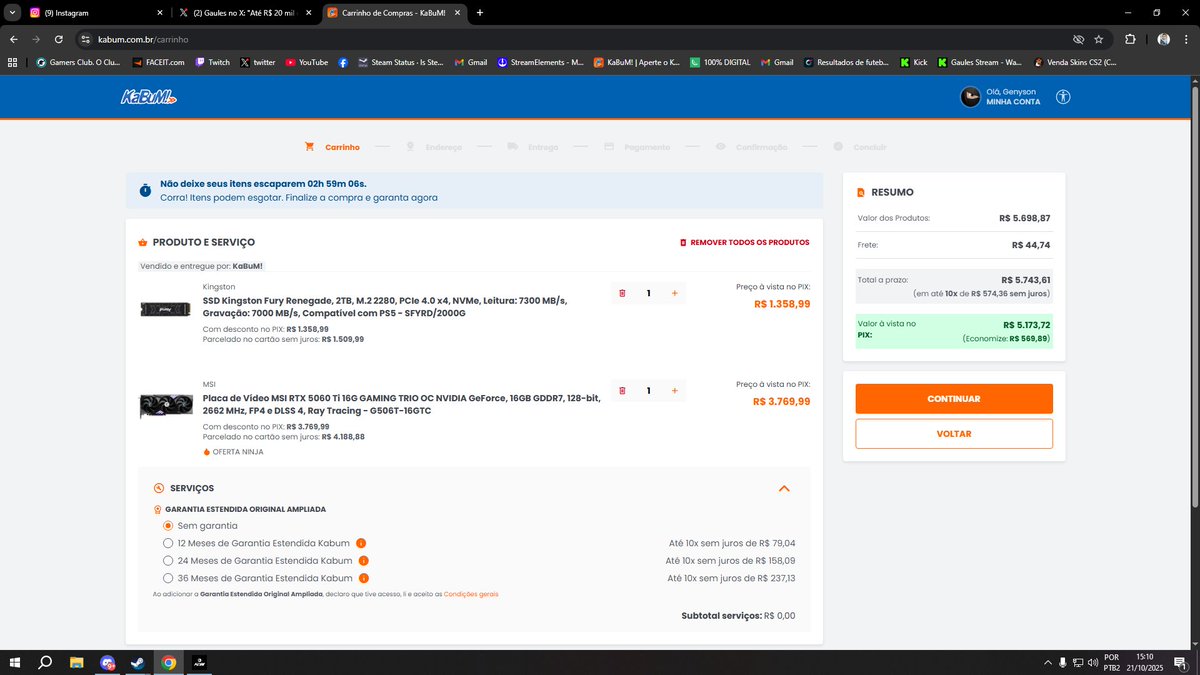Show info for 12 Meses warranty
This screenshot has width=1200, height=675.
coord(361,543)
